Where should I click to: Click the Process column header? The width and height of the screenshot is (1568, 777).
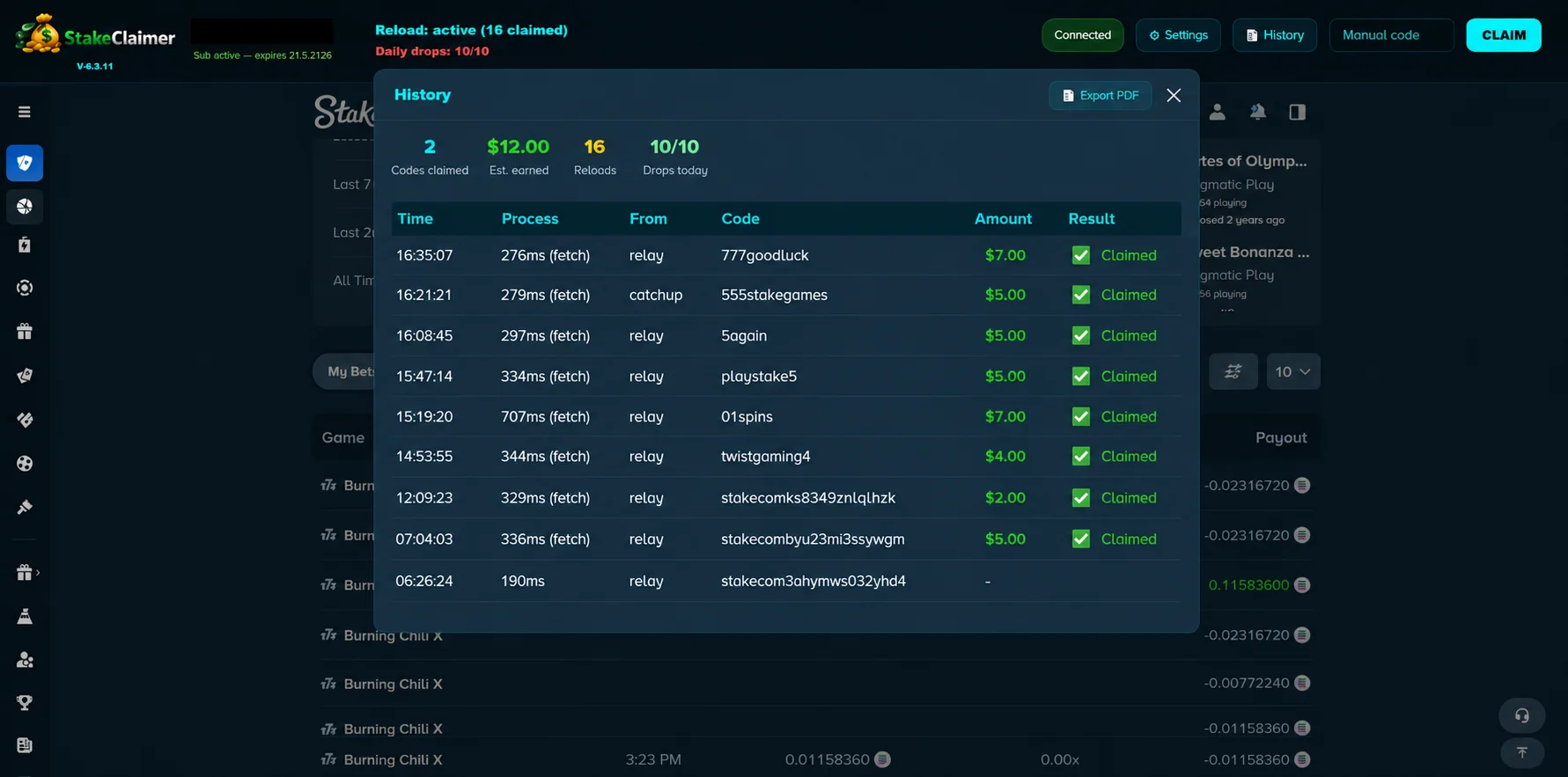530,218
